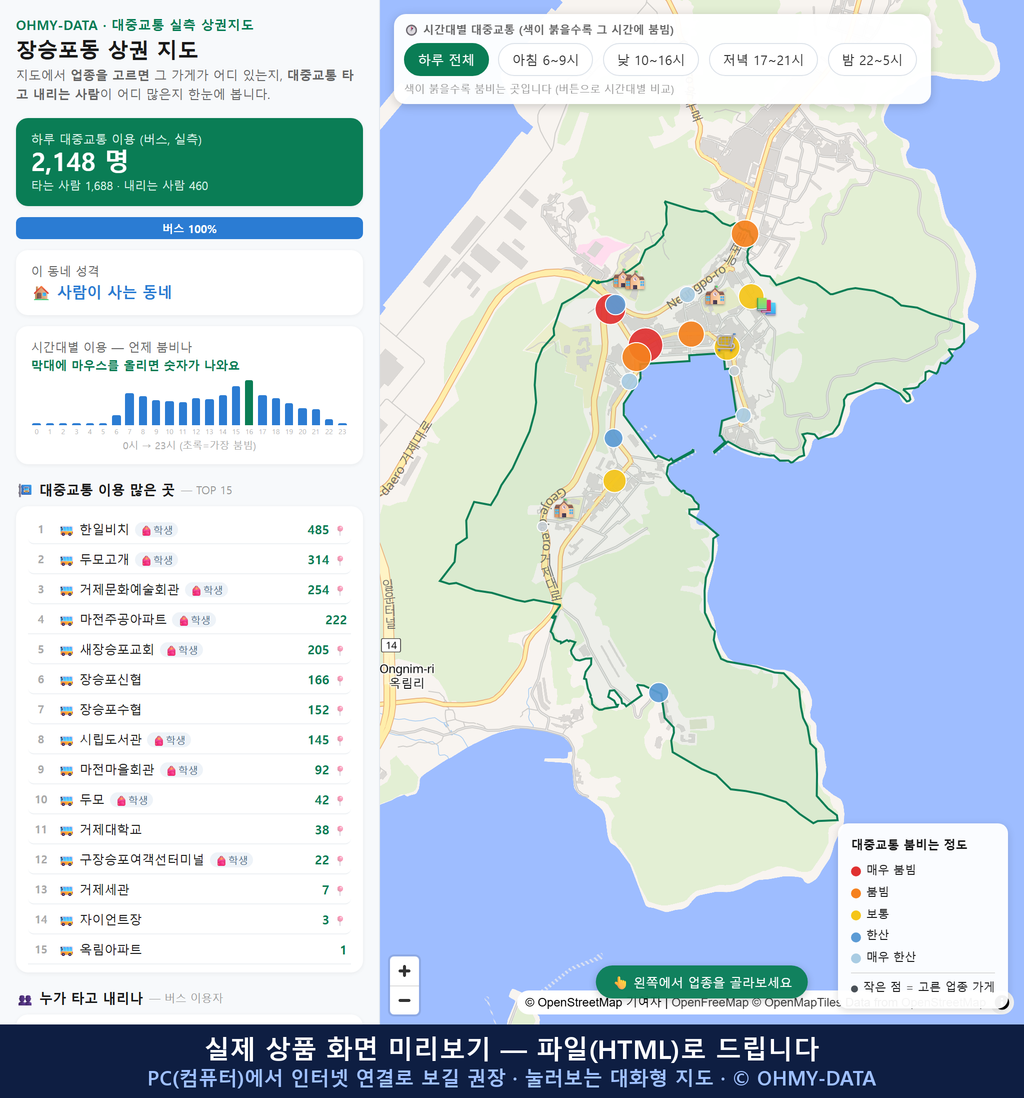
Task: Click the blue 버스 100% share bar
Action: (189, 228)
